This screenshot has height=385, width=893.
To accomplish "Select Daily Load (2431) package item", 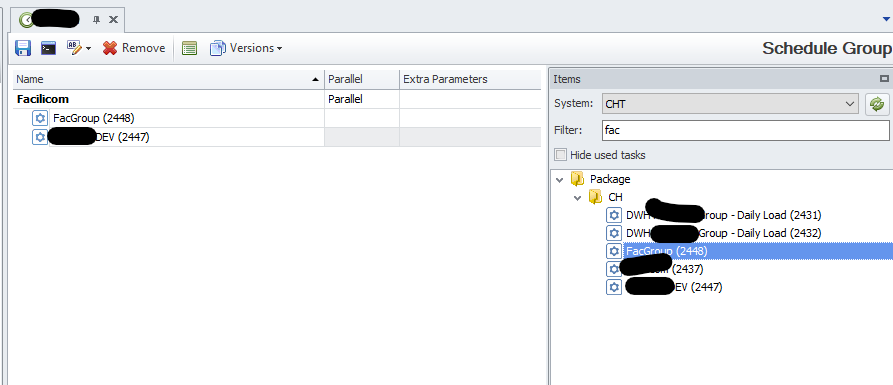I will 724,215.
